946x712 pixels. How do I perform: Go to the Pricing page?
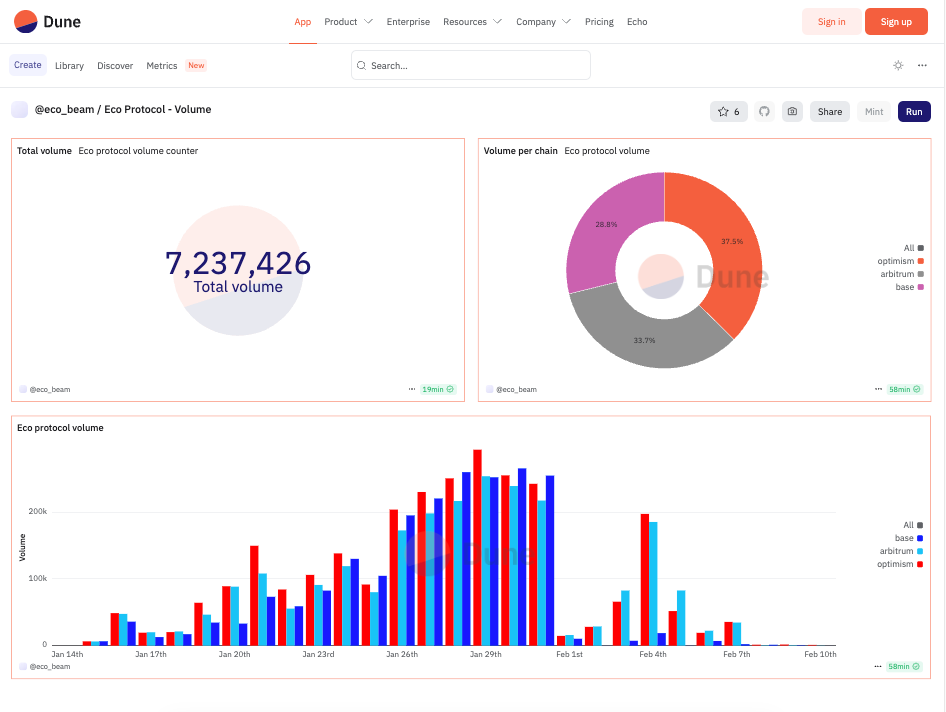pyautogui.click(x=599, y=22)
